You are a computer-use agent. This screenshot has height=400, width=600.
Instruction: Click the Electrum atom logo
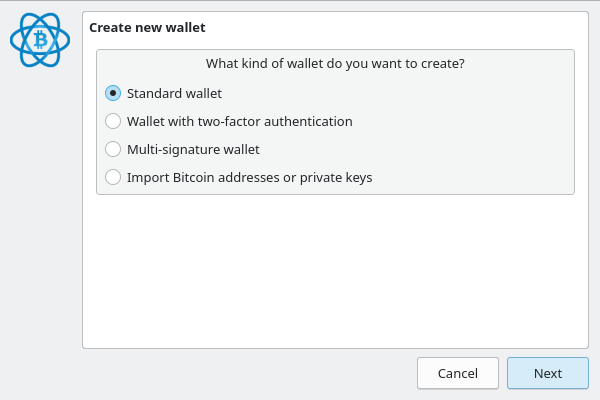(40, 40)
